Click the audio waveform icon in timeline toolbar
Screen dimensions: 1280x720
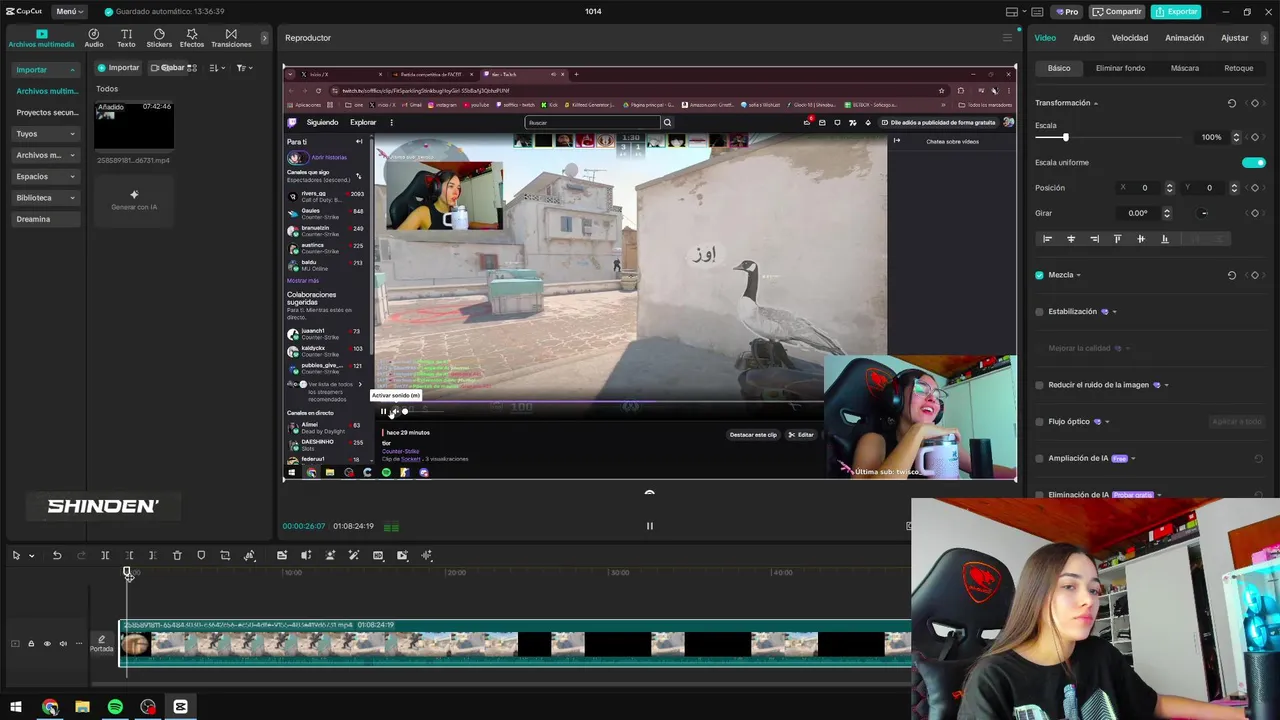coord(427,555)
